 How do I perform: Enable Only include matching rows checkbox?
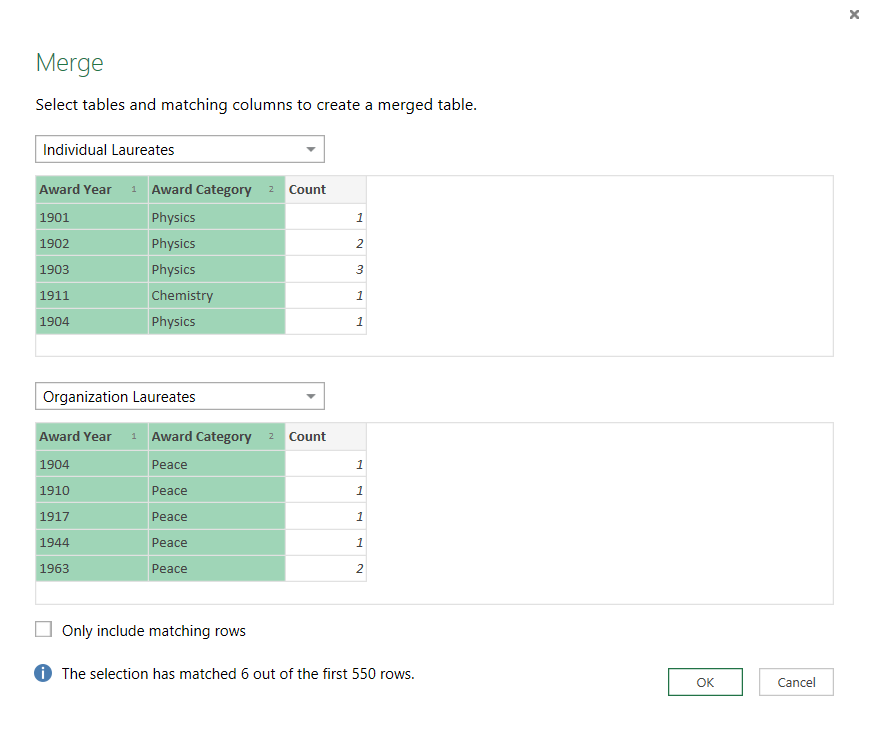(43, 630)
